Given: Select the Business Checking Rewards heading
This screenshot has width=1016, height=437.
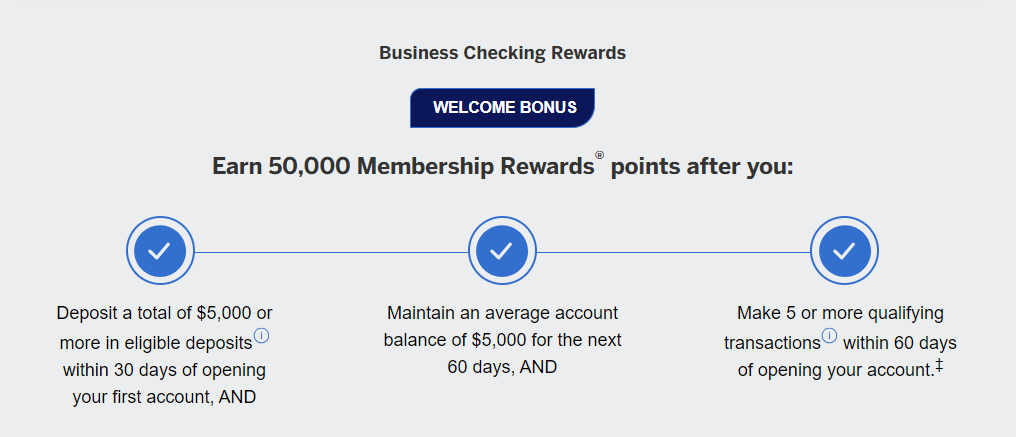Looking at the screenshot, I should click(502, 53).
